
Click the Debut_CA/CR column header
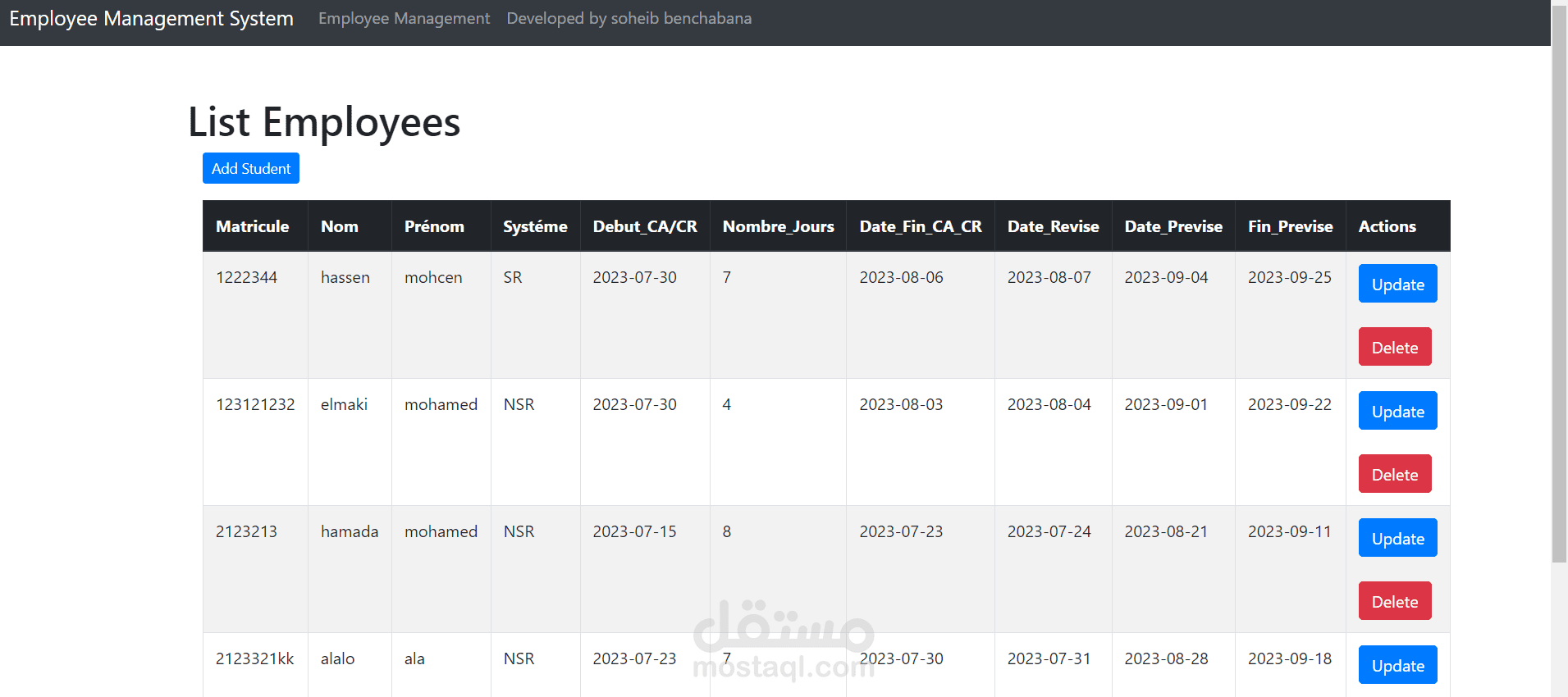pyautogui.click(x=645, y=226)
